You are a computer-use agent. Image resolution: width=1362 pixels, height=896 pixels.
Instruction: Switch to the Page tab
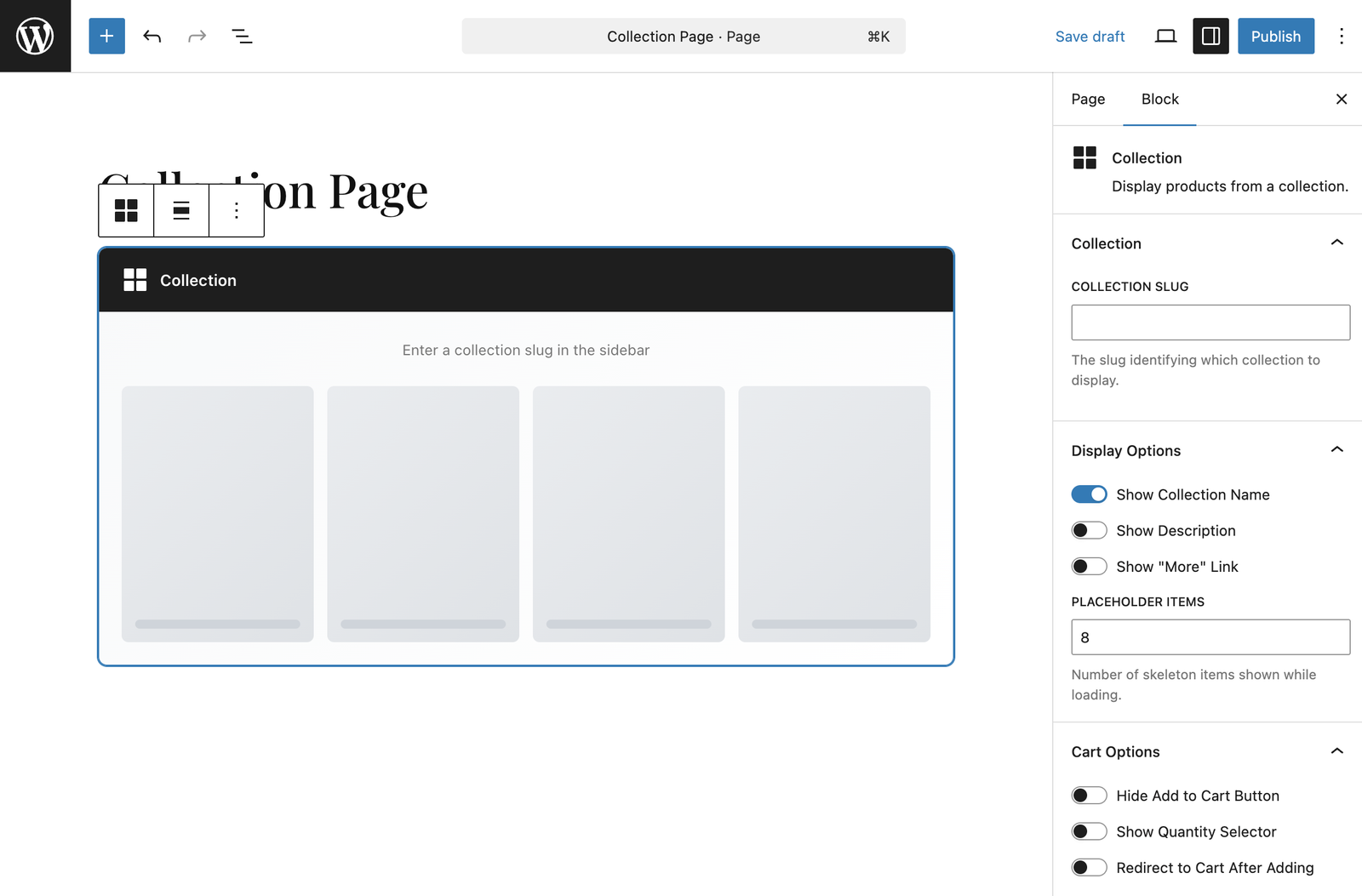pyautogui.click(x=1088, y=100)
